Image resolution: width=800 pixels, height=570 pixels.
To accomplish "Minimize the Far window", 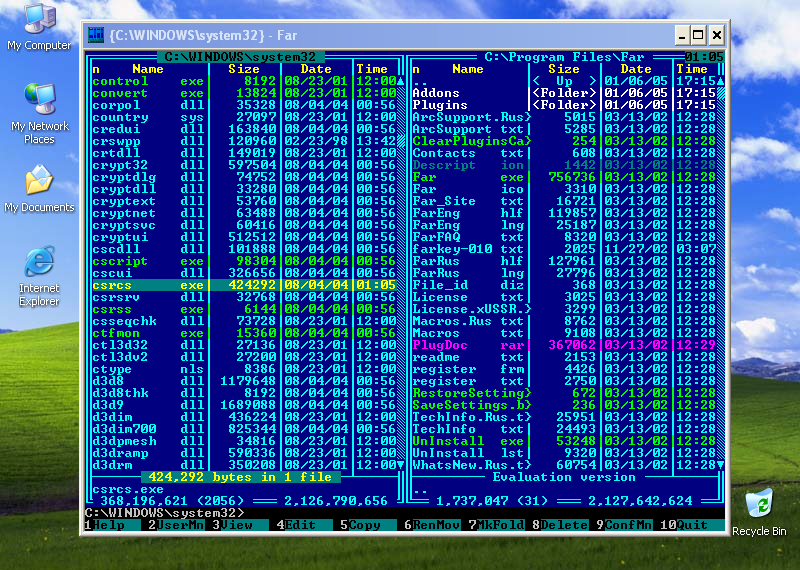I will [682, 35].
